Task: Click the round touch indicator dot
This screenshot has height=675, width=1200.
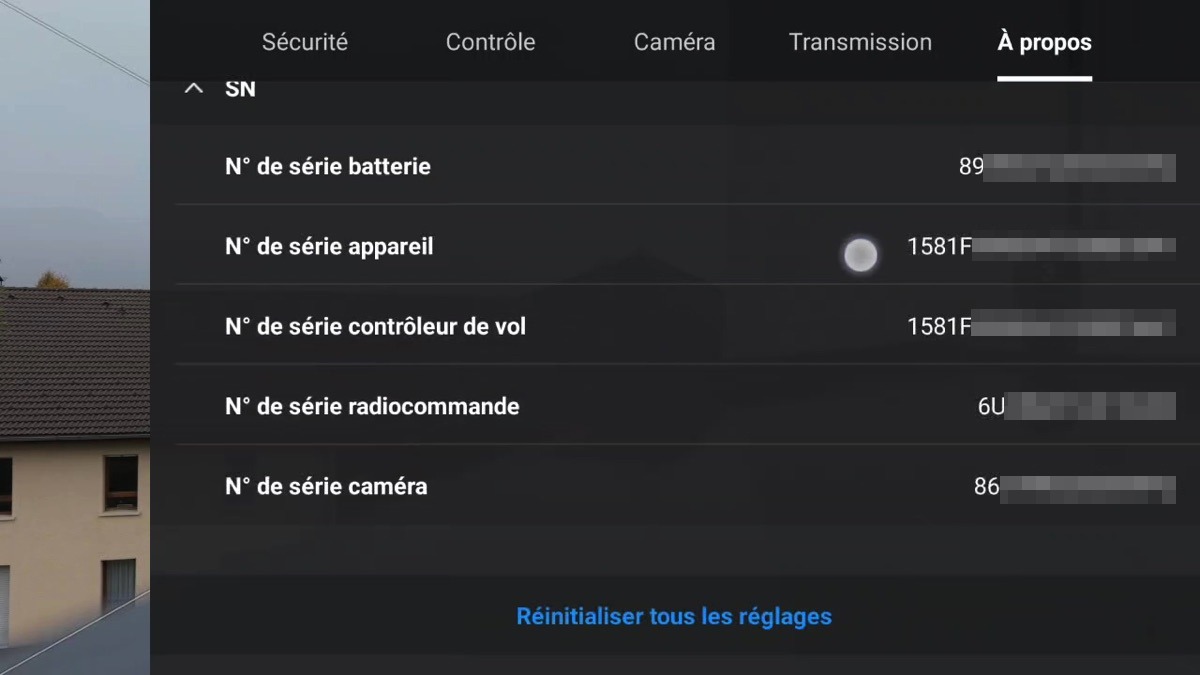Action: click(x=861, y=256)
